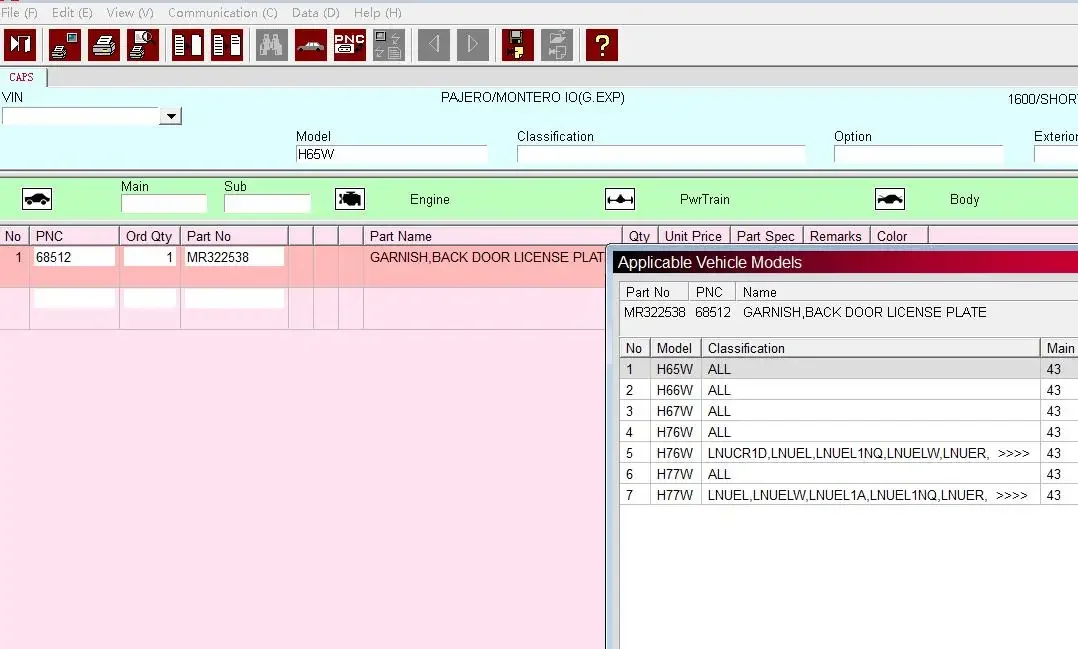Expand the VIN dropdown arrow
This screenshot has height=649, width=1078.
point(170,116)
